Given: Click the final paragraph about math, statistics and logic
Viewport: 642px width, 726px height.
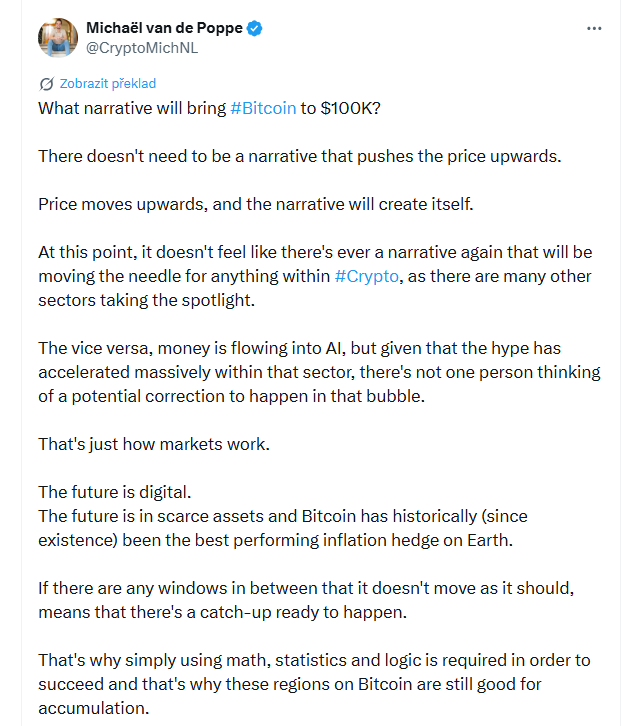Looking at the screenshot, I should coord(314,684).
